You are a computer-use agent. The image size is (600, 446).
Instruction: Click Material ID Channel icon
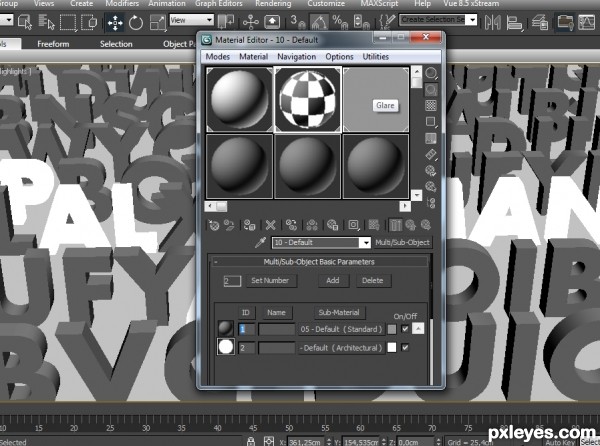[x=353, y=225]
